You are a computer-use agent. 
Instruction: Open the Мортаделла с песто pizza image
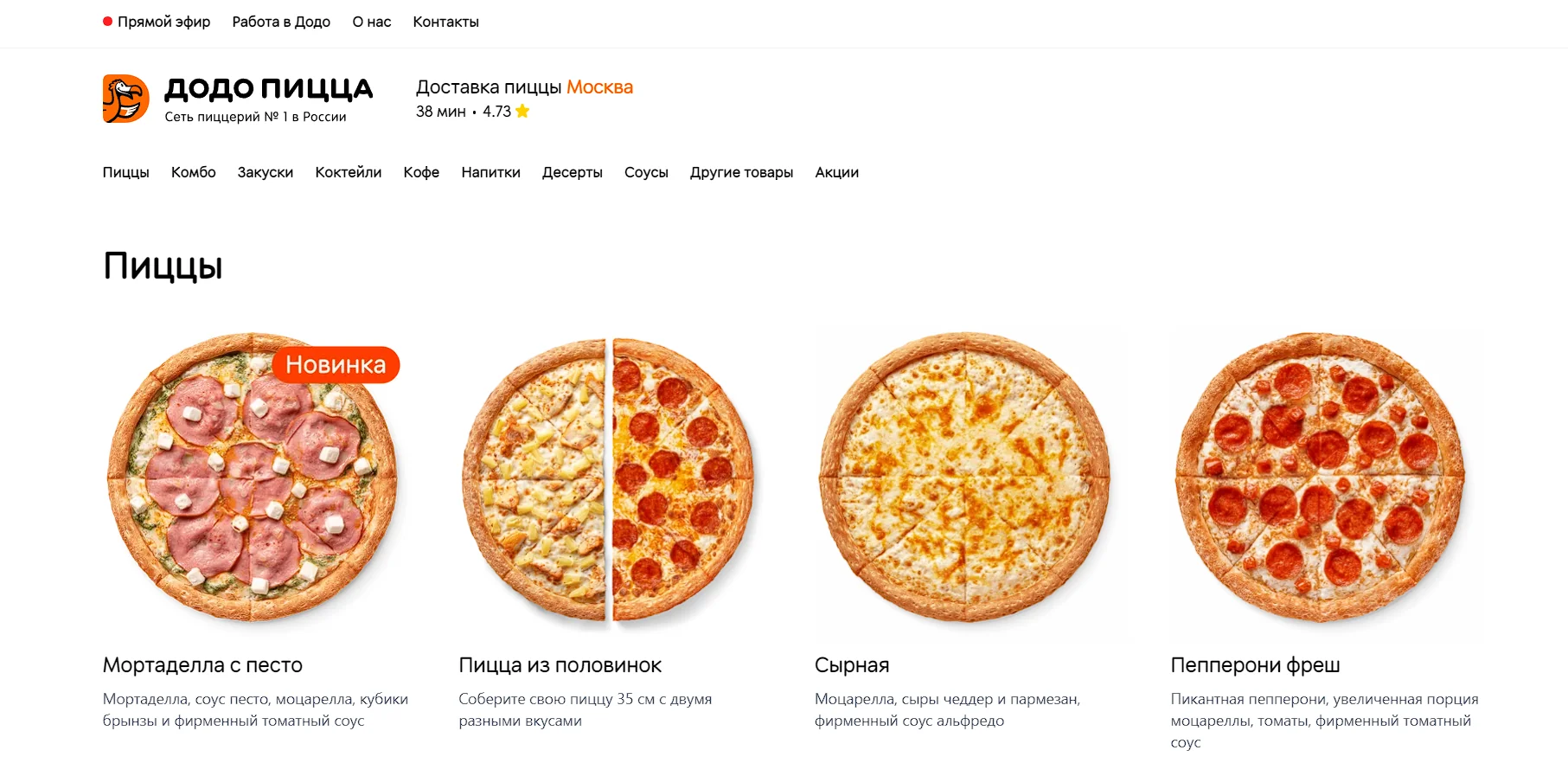coord(253,477)
